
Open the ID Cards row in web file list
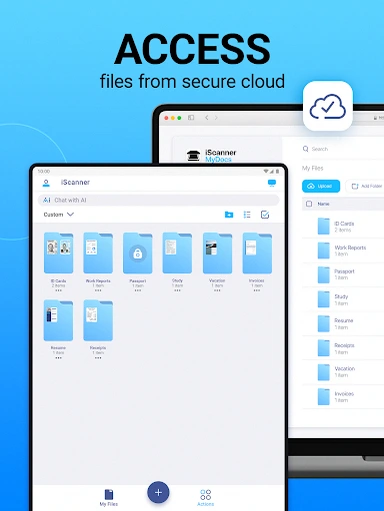pyautogui.click(x=343, y=226)
